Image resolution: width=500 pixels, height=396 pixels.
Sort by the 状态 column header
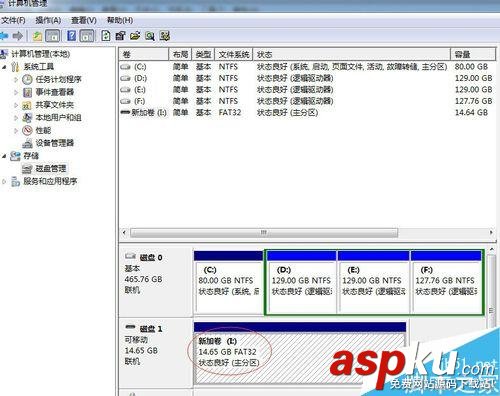pos(352,54)
